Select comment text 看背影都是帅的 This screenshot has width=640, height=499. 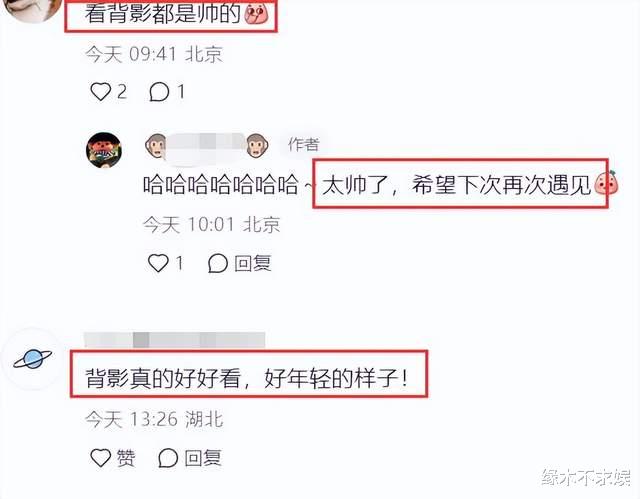(x=162, y=13)
